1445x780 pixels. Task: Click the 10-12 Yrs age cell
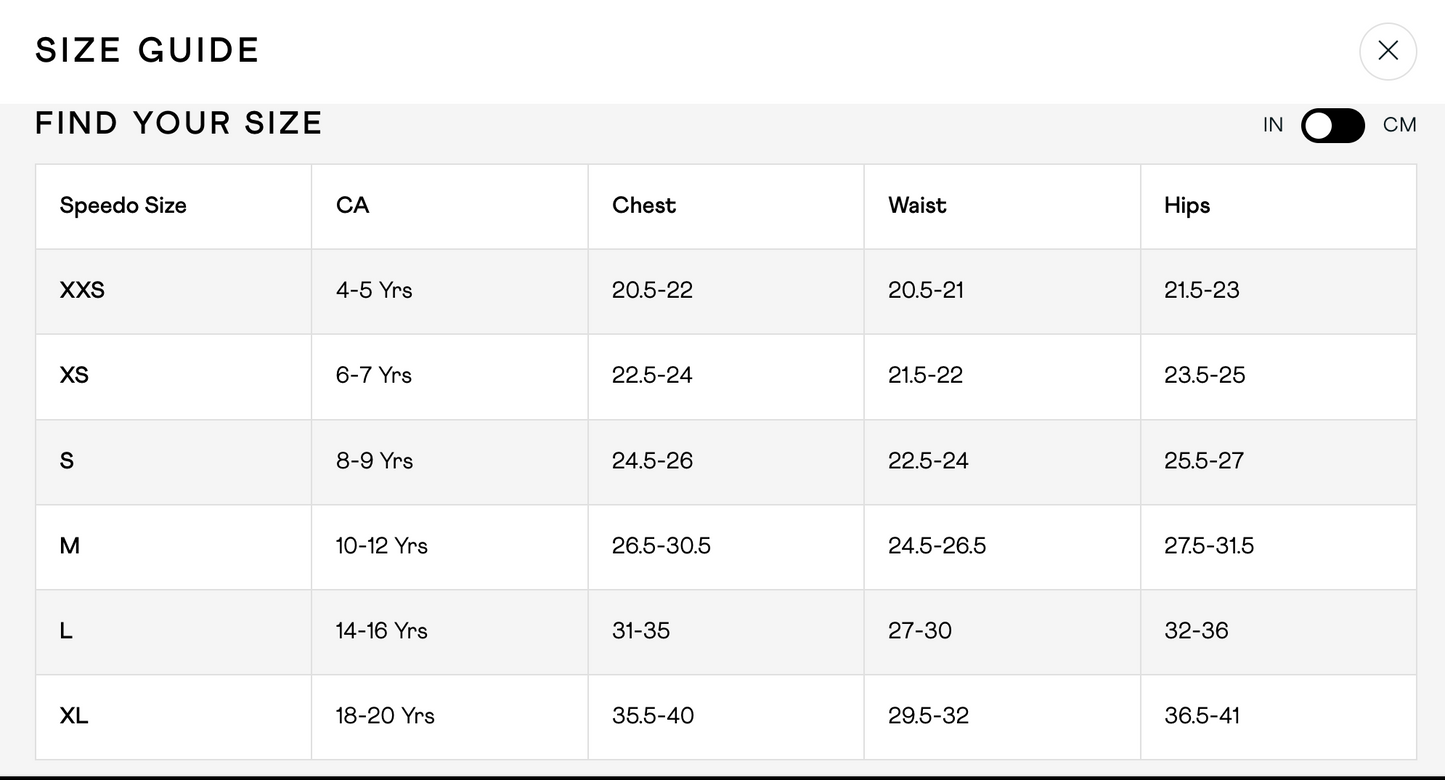coord(382,545)
